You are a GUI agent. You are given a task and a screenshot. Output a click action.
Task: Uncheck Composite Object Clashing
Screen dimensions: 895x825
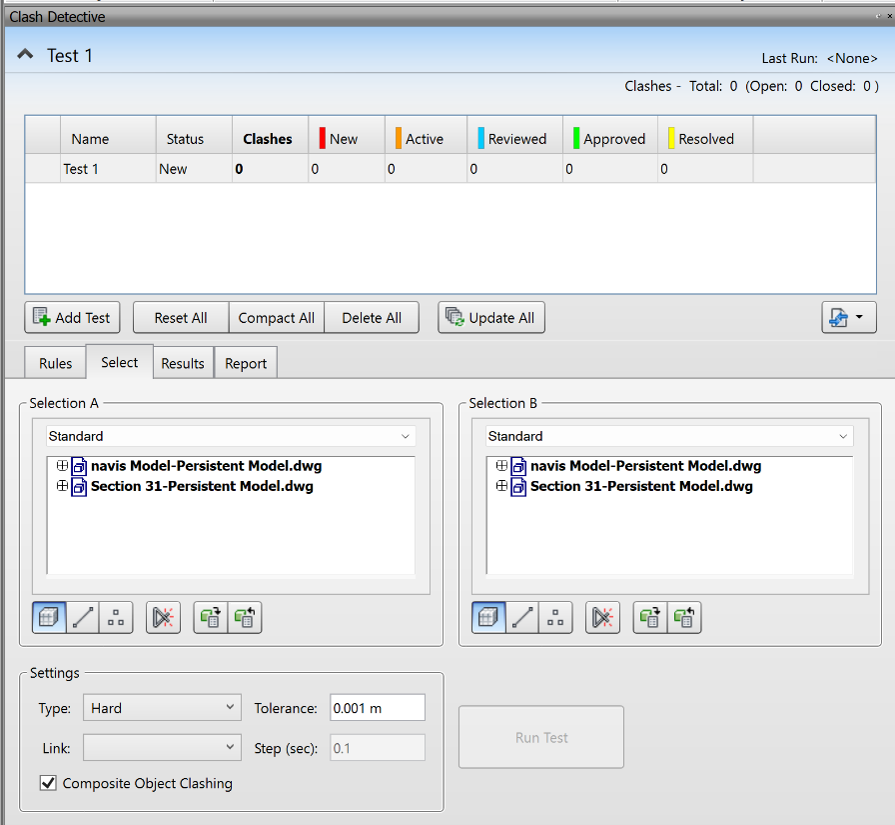point(48,783)
